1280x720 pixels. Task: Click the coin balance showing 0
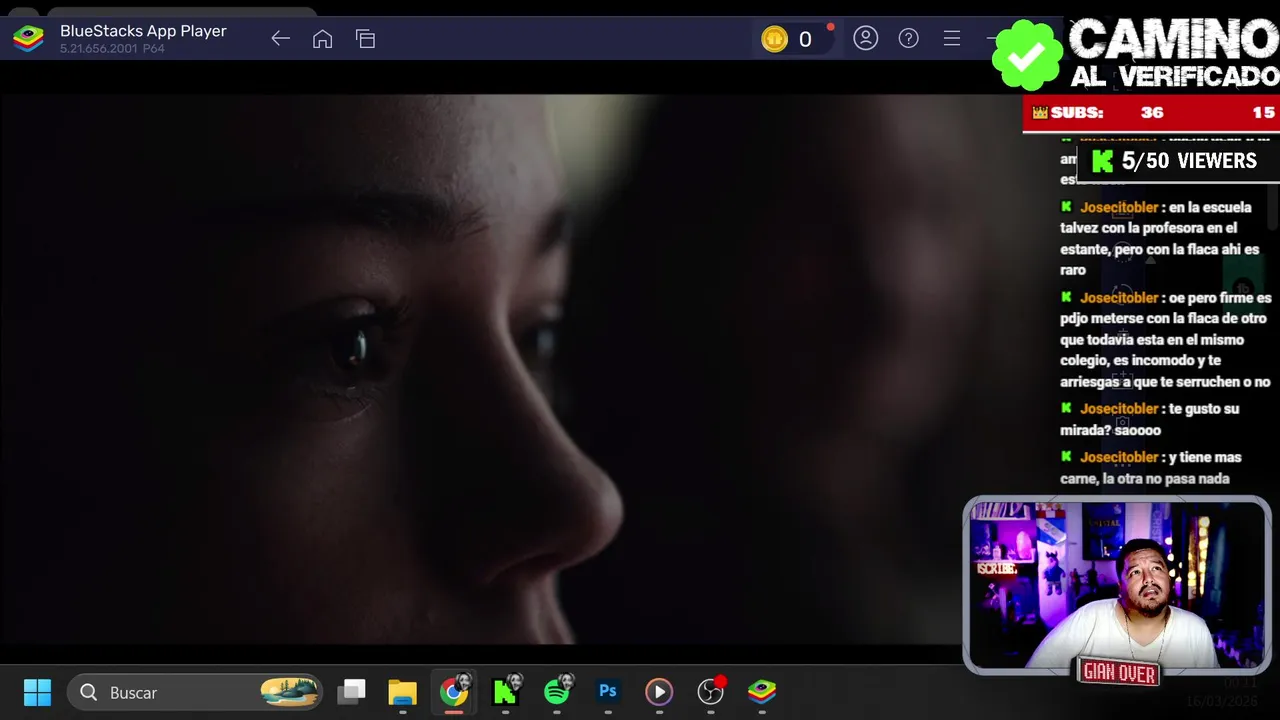click(x=805, y=39)
